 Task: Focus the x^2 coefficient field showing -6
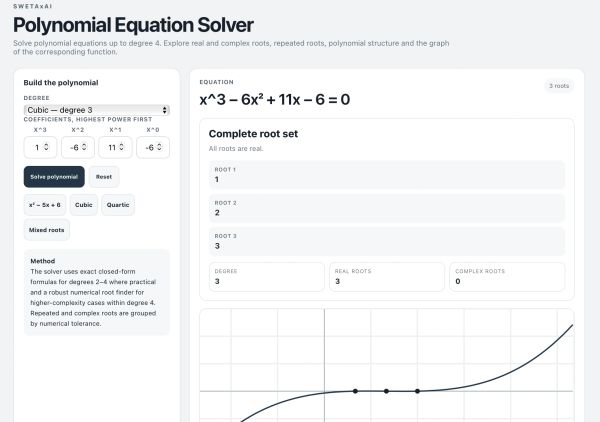click(78, 147)
